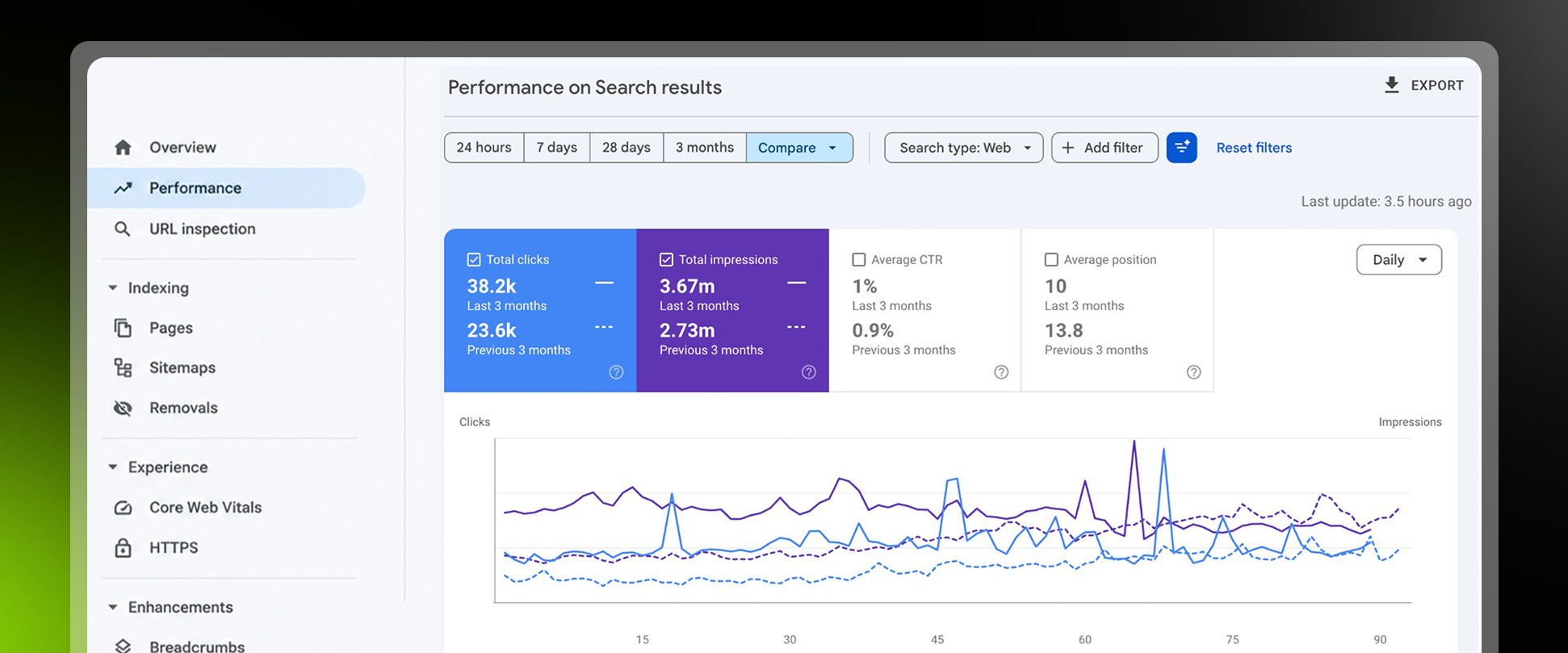Click help icon in Average CTR card
Viewport: 1568px width, 653px height.
pos(1001,372)
